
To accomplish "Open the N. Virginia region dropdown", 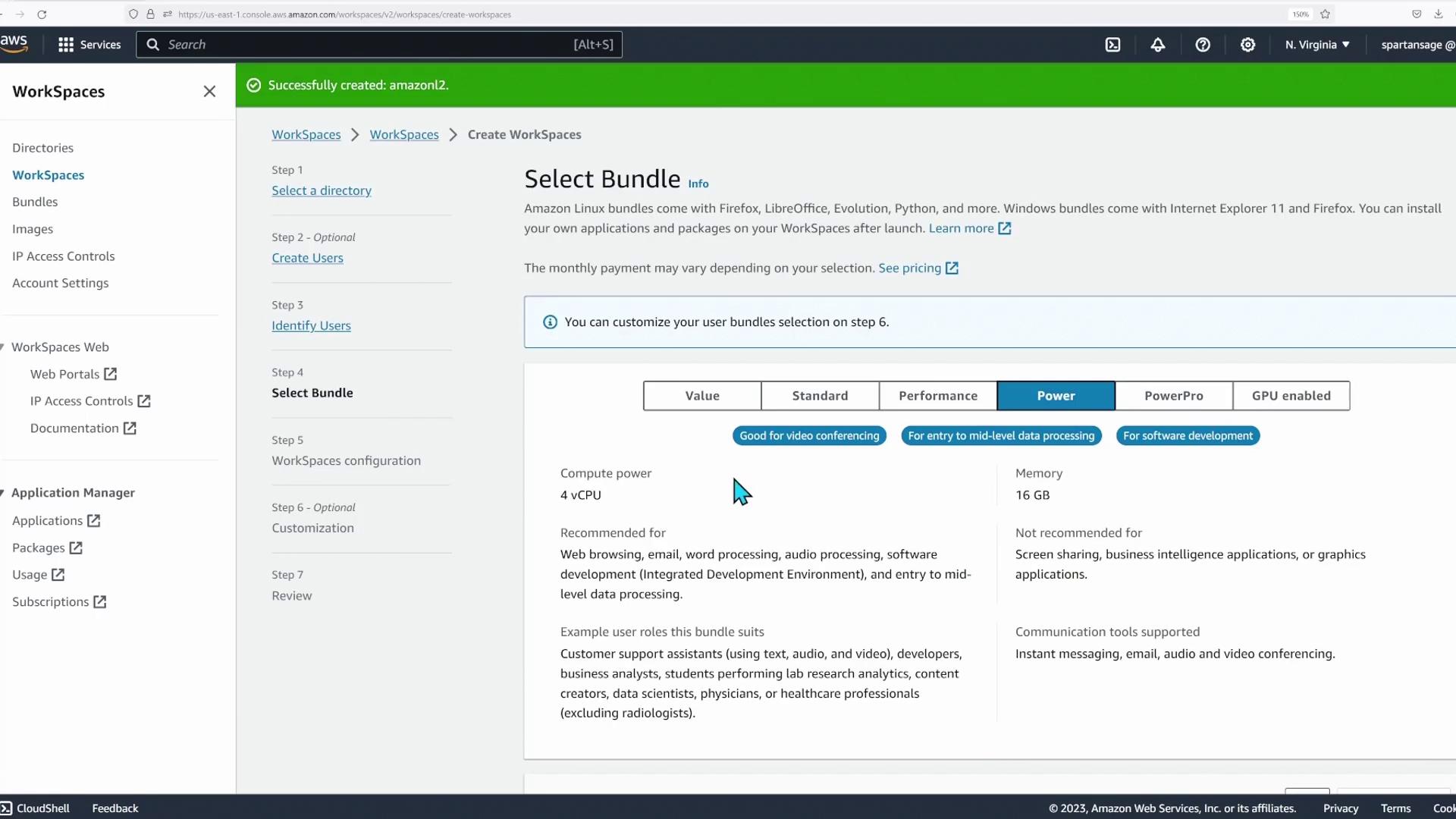I will 1317,45.
